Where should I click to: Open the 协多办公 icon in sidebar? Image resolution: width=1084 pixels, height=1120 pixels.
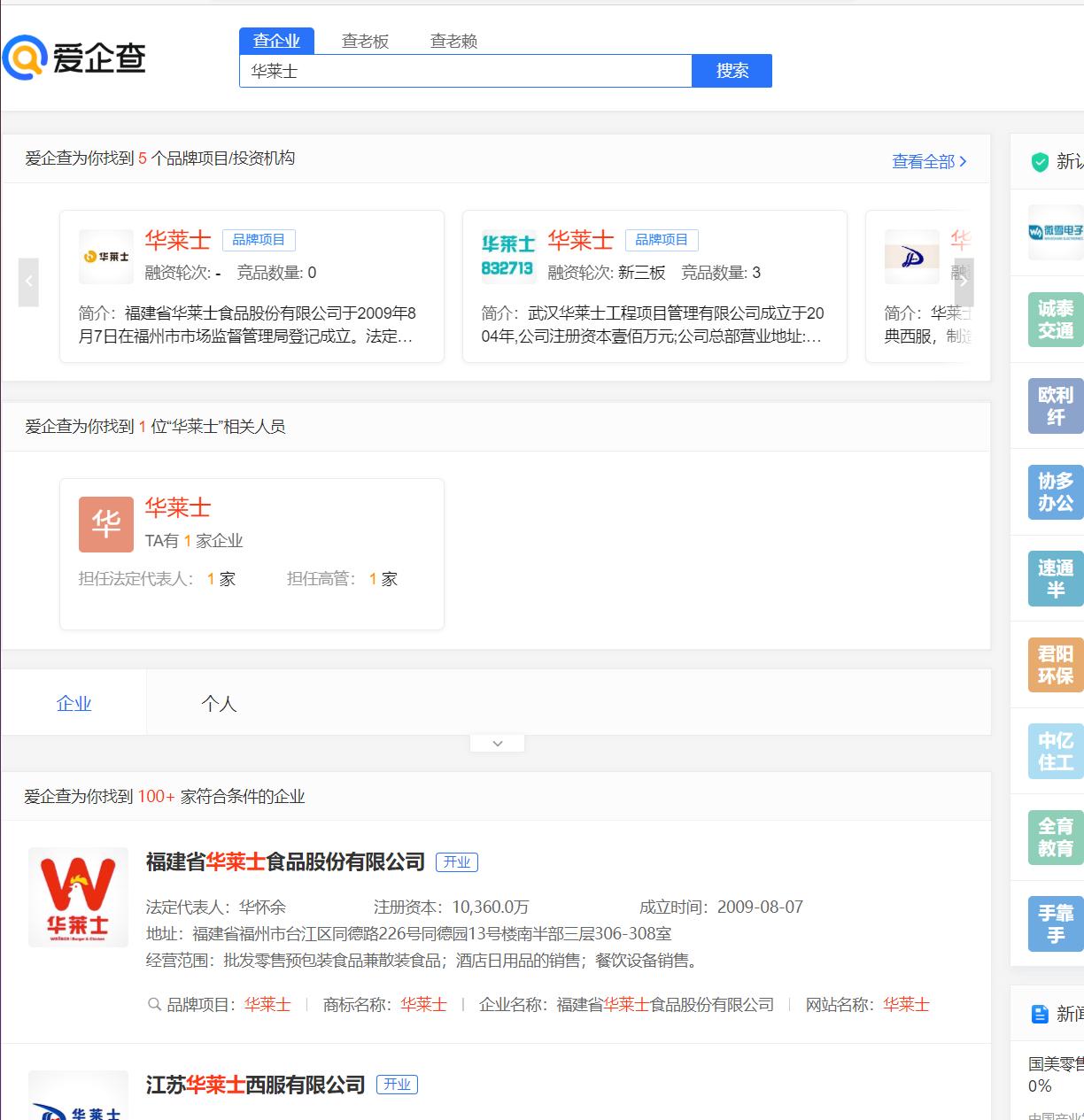pyautogui.click(x=1055, y=492)
